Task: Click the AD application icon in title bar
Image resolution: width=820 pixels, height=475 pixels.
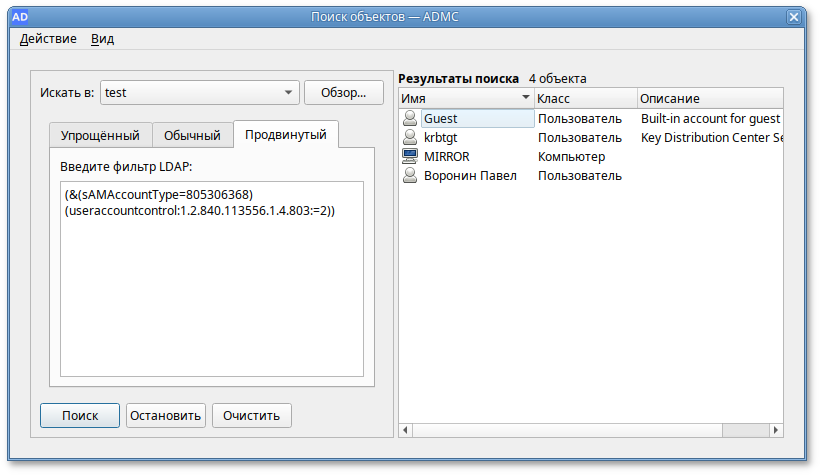Action: coord(19,16)
